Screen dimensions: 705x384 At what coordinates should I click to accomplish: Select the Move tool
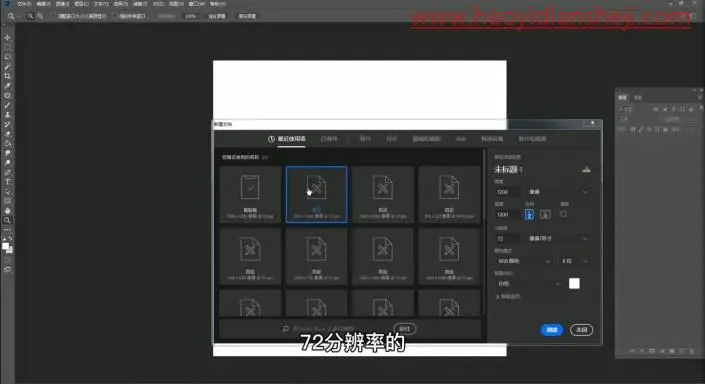7,38
